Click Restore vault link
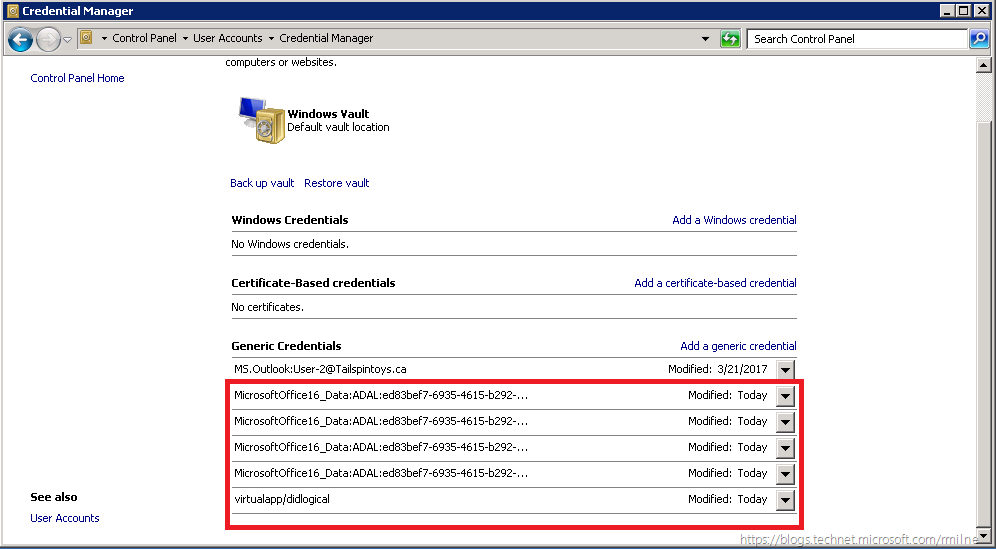The image size is (996, 549). click(336, 183)
